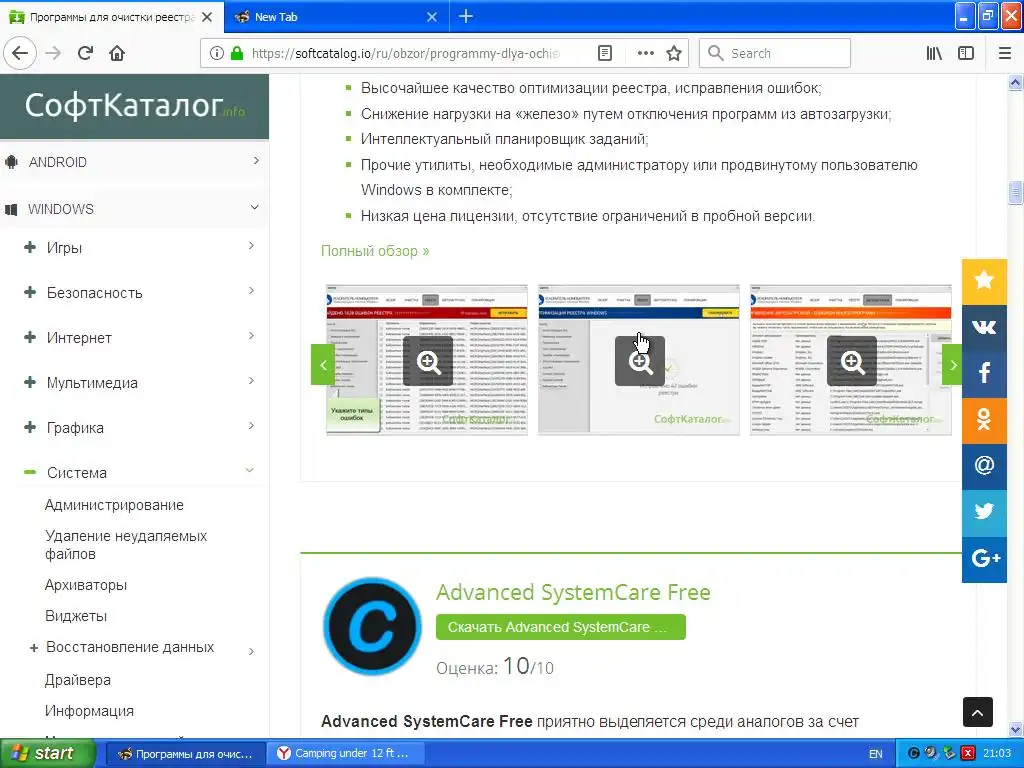The height and width of the screenshot is (768, 1024).
Task: Click the Windows start button
Action: [47, 753]
